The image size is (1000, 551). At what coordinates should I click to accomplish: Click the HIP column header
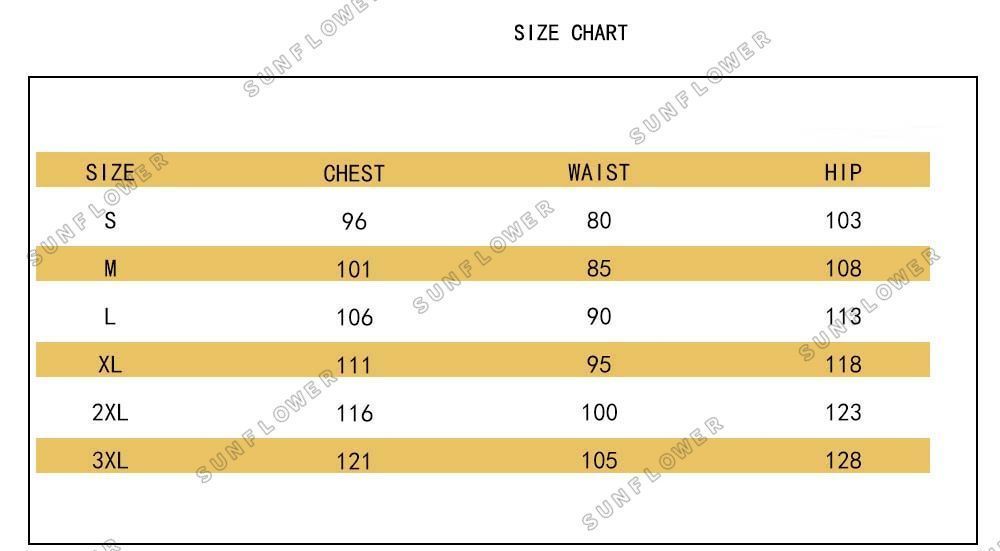(x=843, y=172)
